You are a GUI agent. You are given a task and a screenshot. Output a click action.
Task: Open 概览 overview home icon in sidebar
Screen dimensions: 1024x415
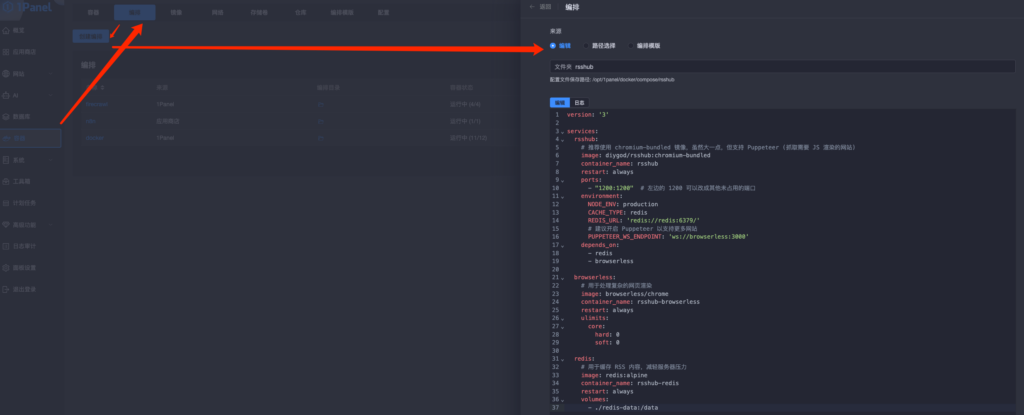tap(7, 30)
